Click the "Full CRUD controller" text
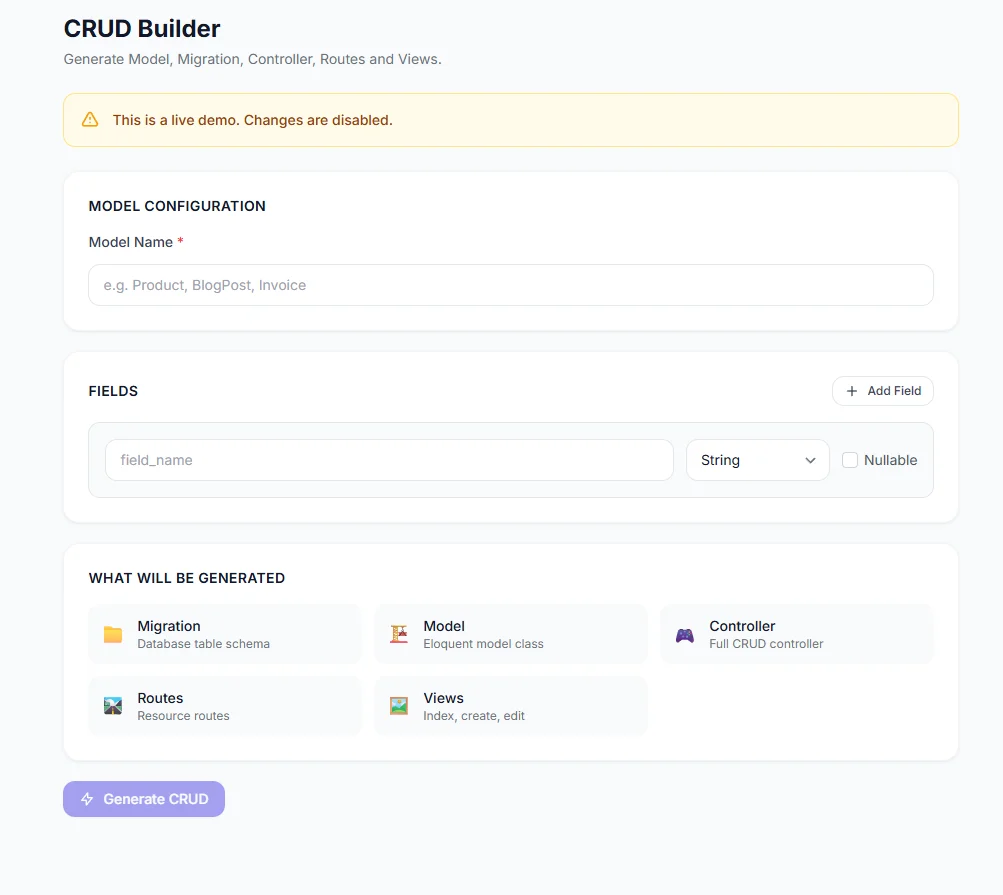 point(766,644)
